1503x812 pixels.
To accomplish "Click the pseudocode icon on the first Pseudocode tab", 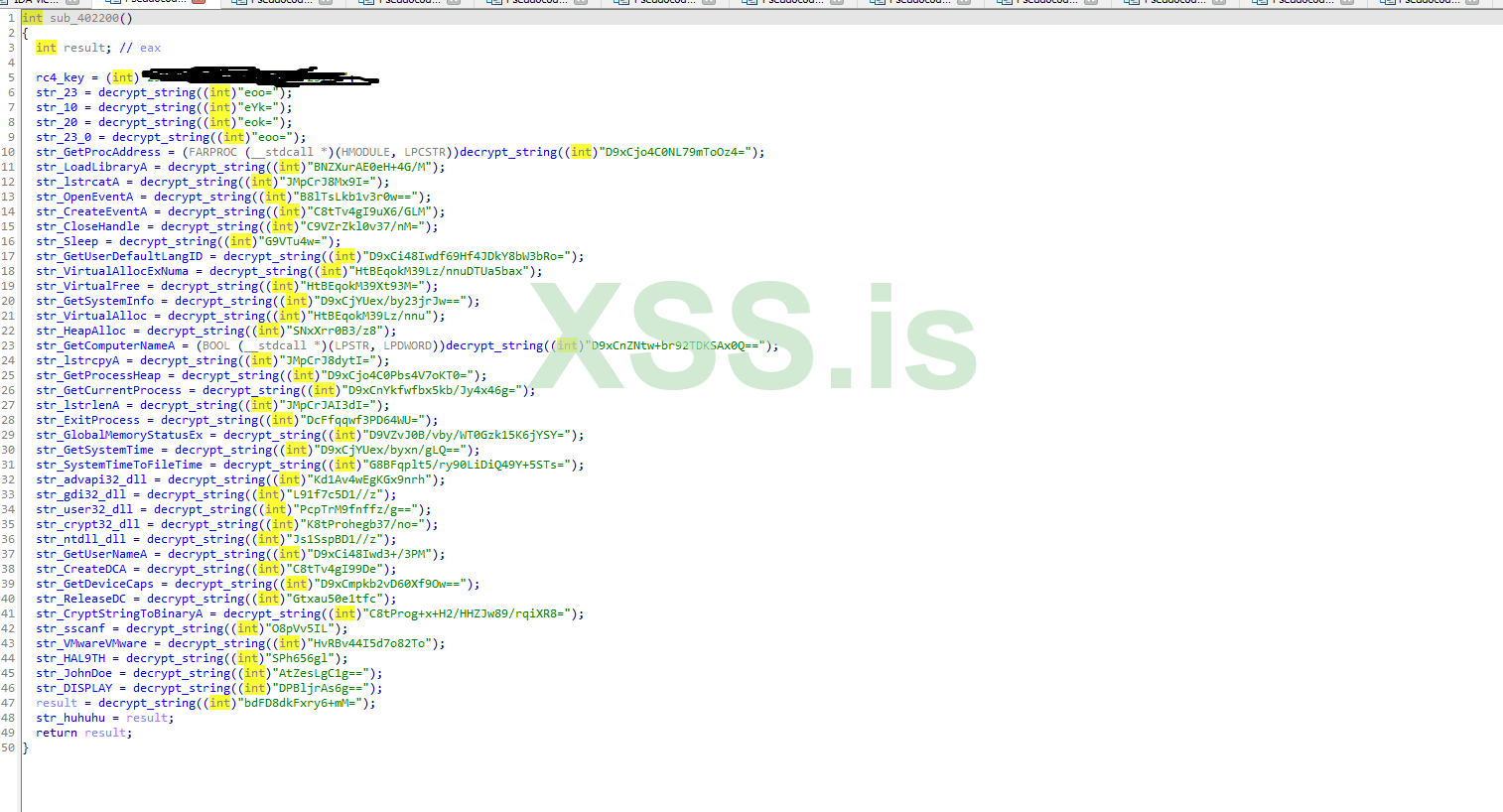I will pyautogui.click(x=114, y=4).
